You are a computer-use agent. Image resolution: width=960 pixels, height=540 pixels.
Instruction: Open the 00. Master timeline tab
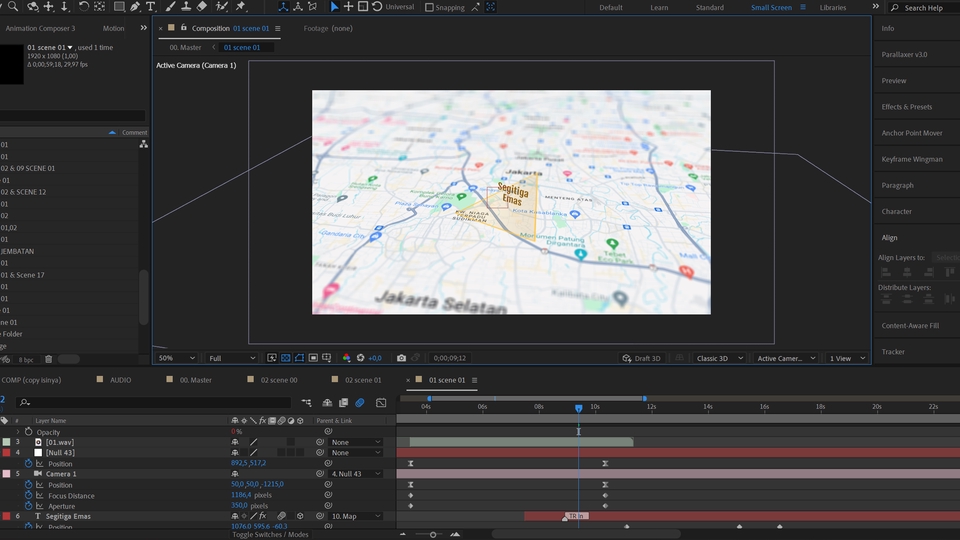[x=195, y=380]
